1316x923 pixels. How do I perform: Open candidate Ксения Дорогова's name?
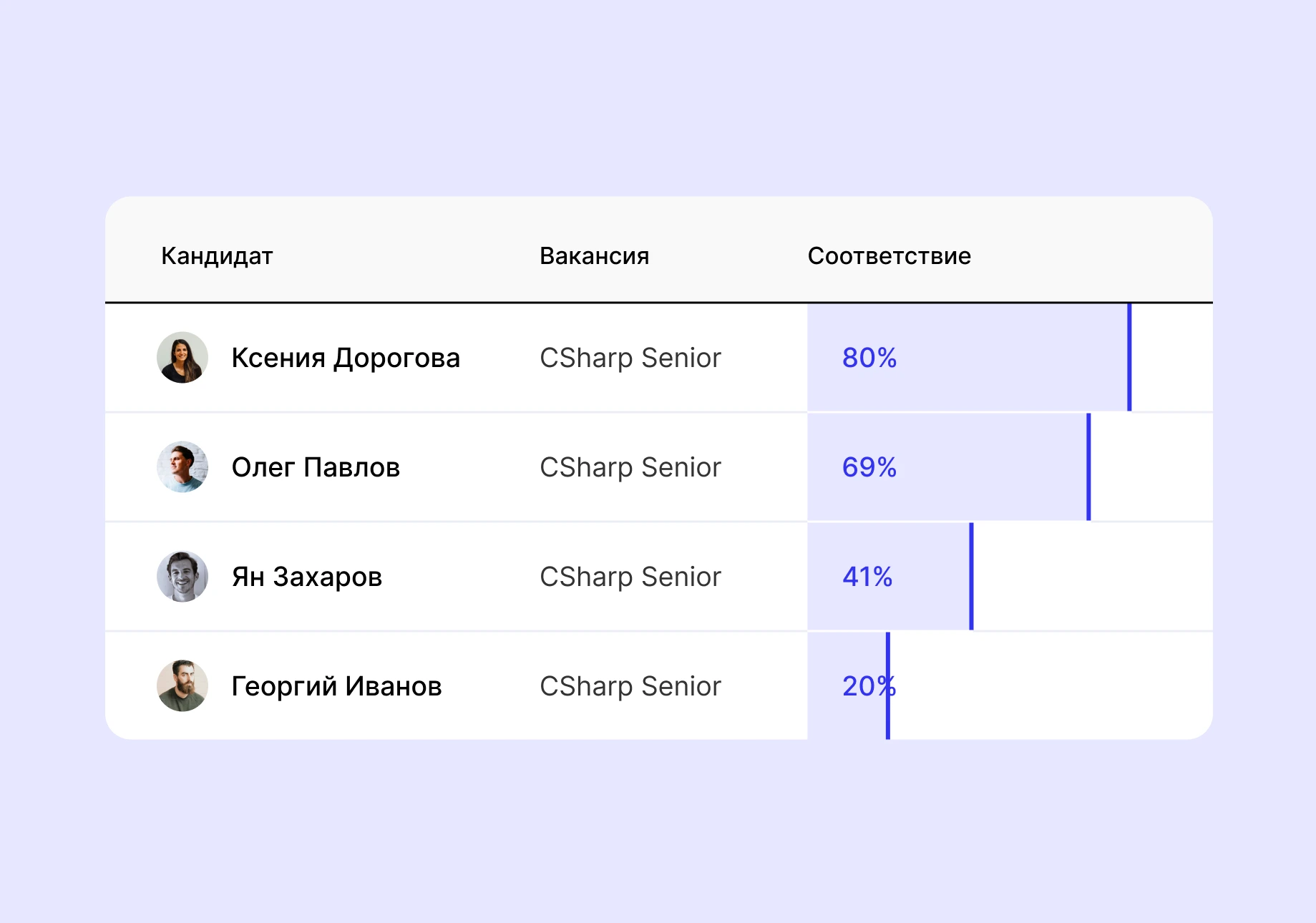[346, 358]
